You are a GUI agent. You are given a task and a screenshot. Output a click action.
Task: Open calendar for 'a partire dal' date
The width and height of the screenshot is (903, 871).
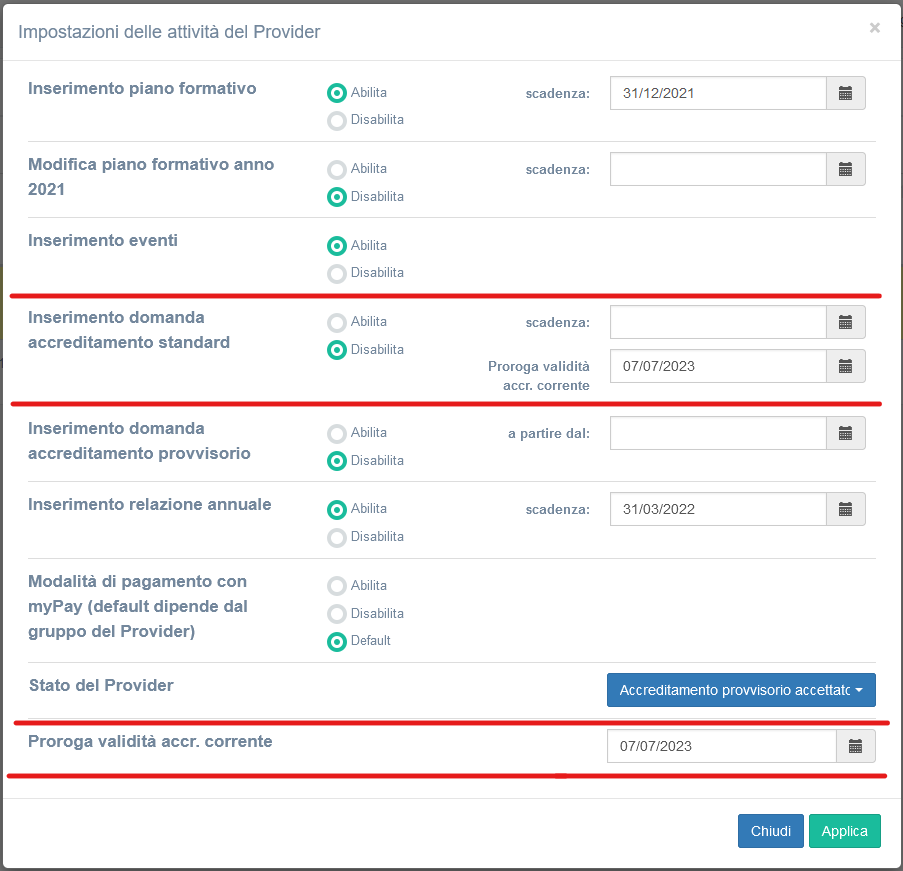pos(845,433)
